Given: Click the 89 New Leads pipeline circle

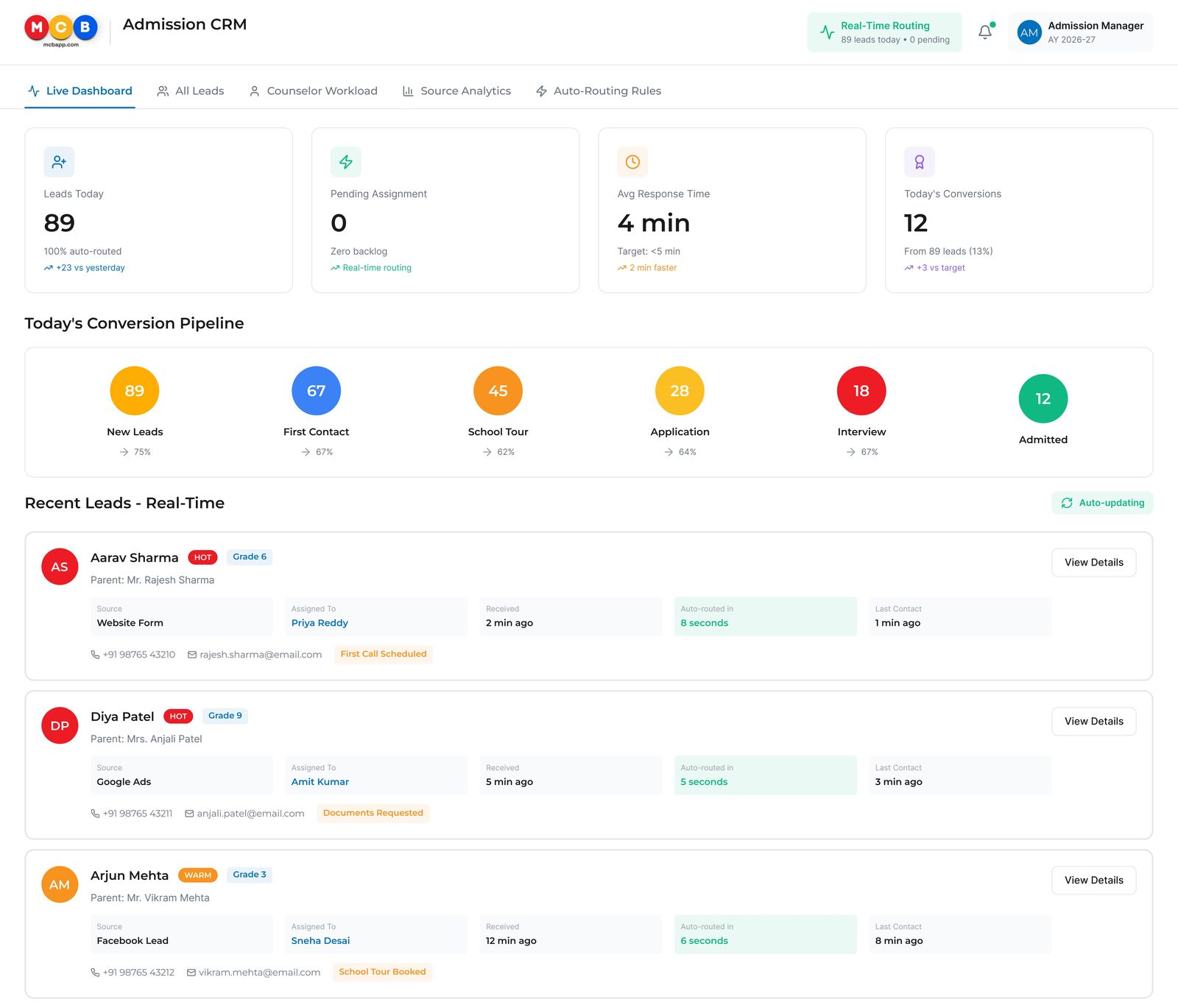Looking at the screenshot, I should click(x=135, y=391).
